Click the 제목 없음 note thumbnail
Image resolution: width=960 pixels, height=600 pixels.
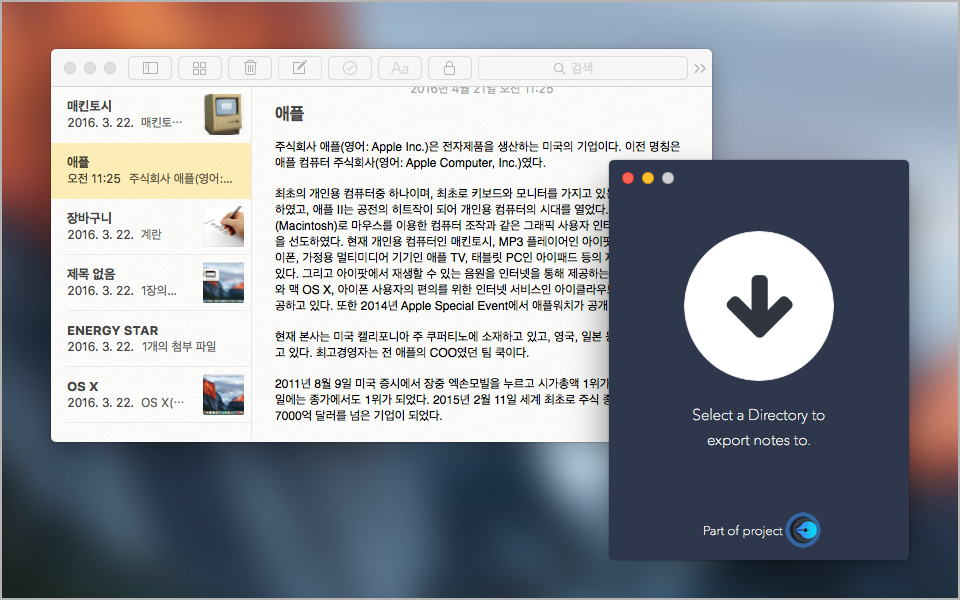click(x=223, y=282)
